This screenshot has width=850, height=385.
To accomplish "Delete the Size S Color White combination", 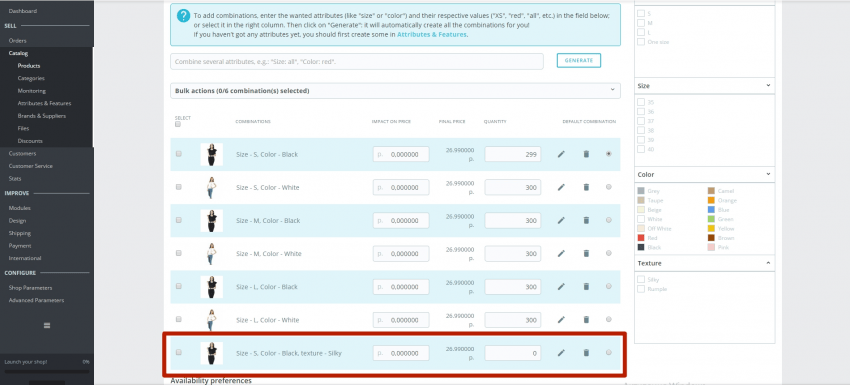I will 586,187.
